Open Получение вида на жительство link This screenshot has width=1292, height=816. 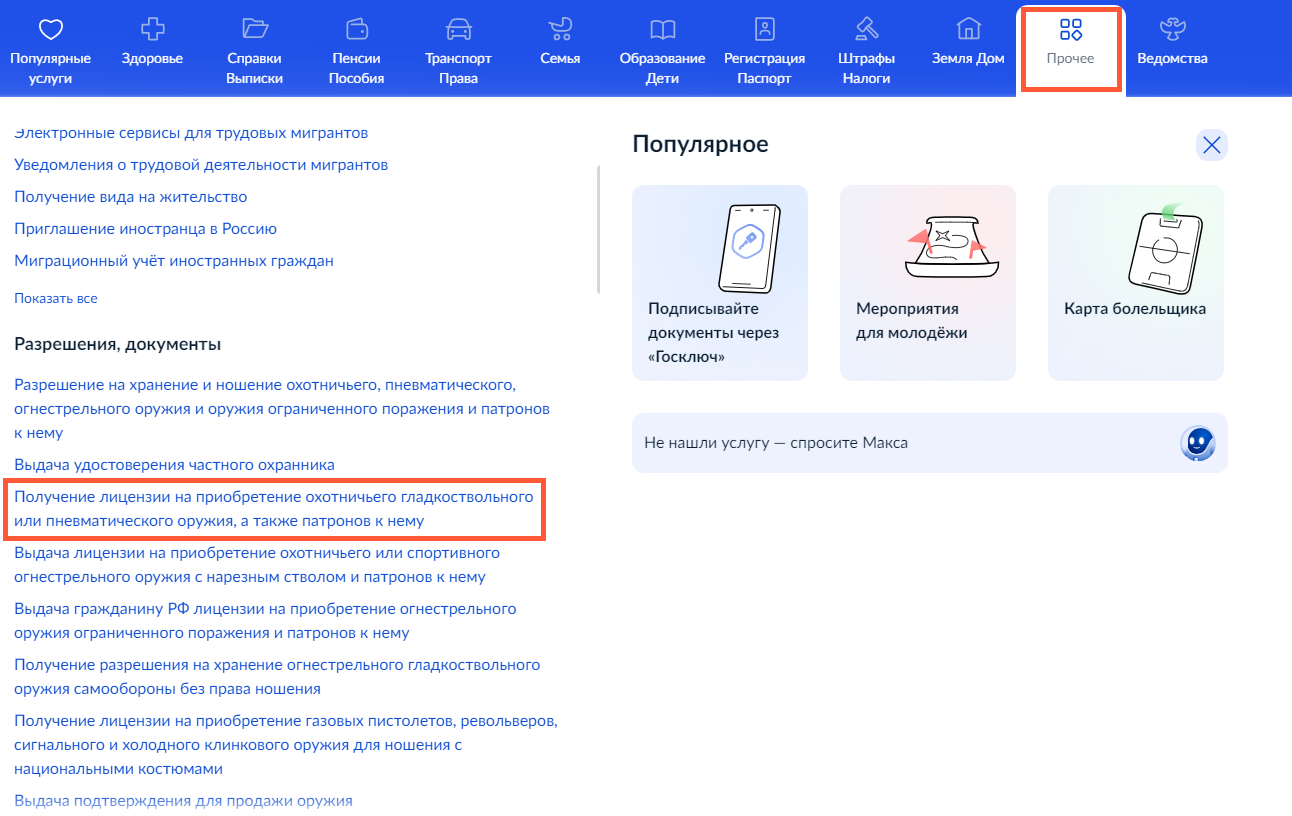pyautogui.click(x=131, y=196)
